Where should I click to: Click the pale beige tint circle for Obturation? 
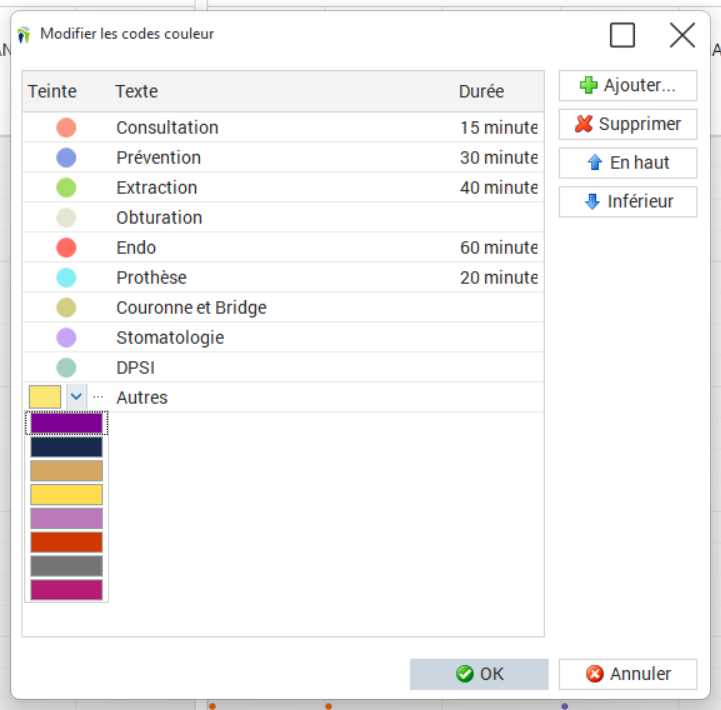[66, 218]
